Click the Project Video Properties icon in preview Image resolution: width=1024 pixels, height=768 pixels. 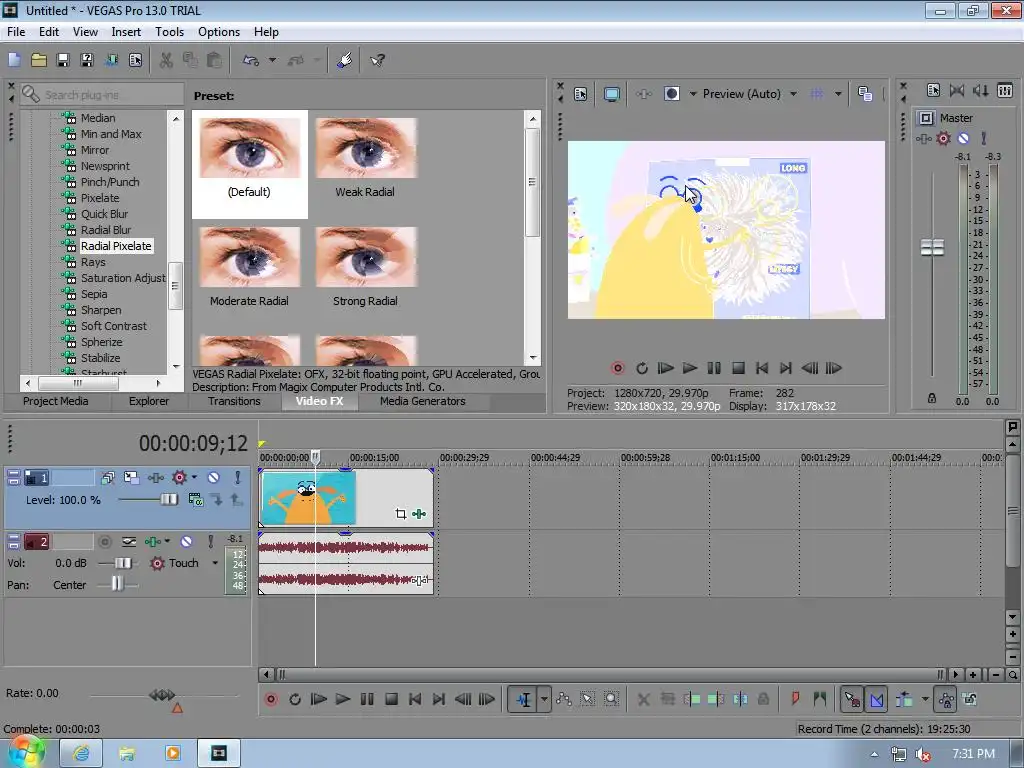click(x=581, y=94)
